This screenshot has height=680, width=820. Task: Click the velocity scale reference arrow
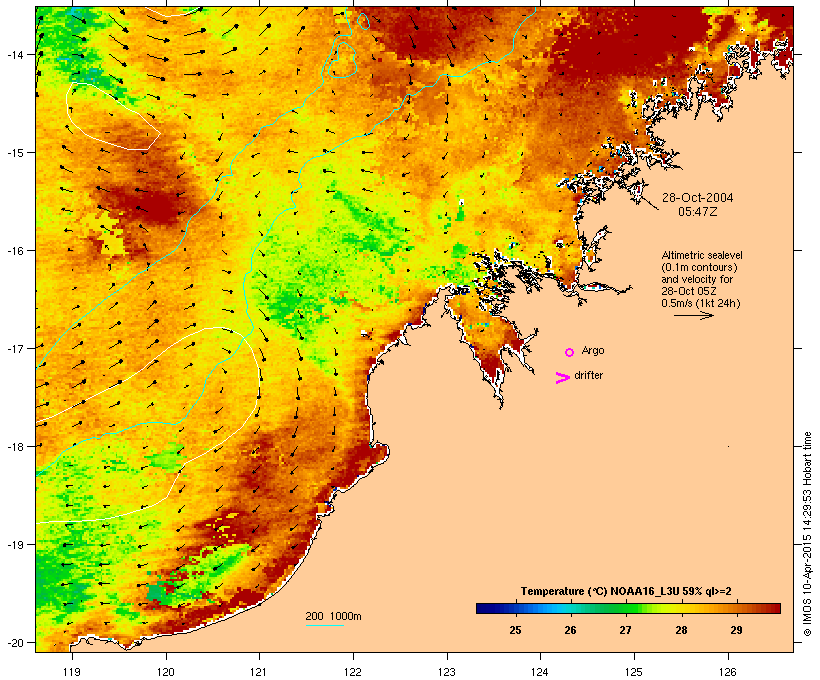click(x=693, y=315)
